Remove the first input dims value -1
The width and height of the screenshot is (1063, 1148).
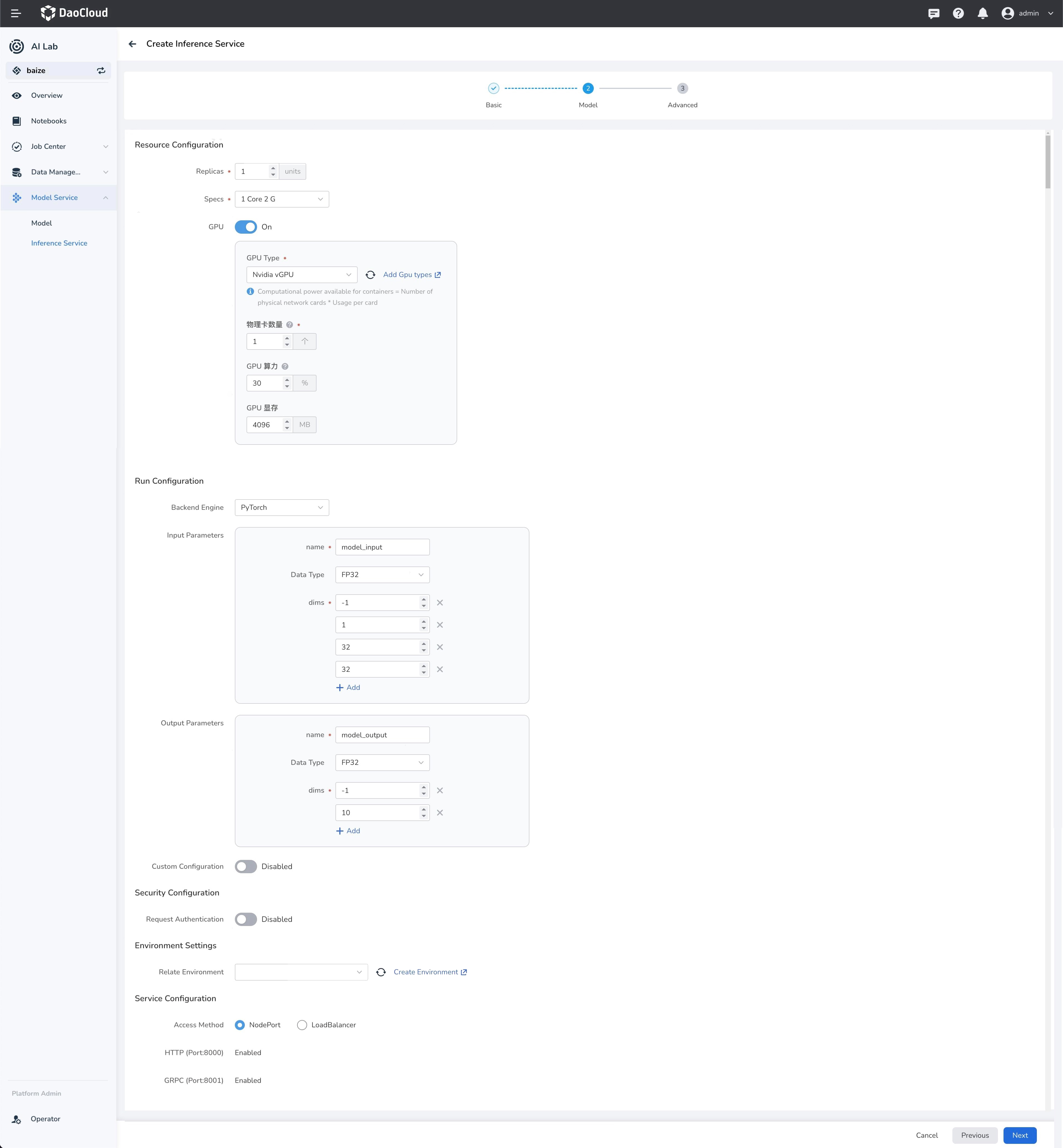click(439, 603)
